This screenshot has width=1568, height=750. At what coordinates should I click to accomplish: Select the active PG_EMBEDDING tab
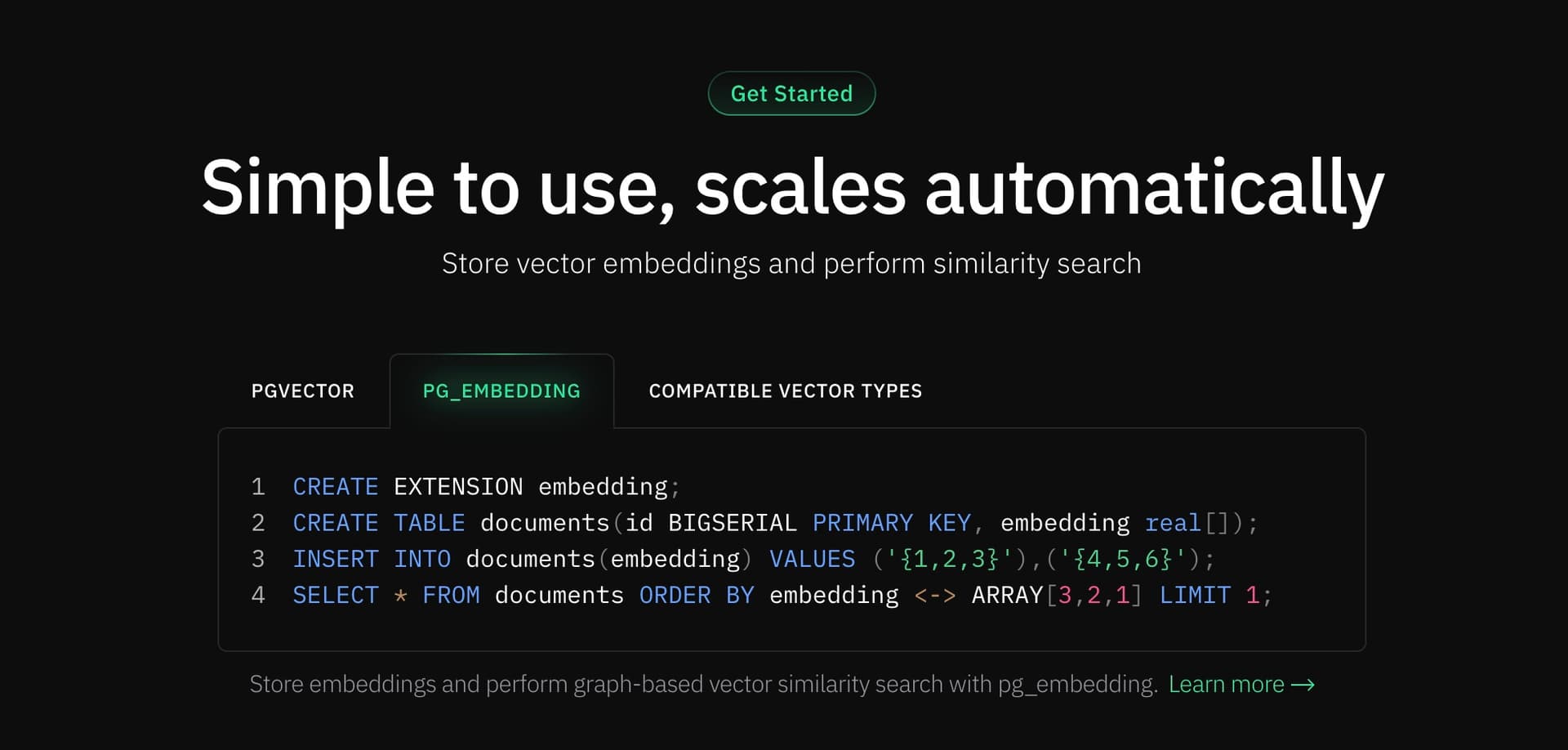click(501, 391)
